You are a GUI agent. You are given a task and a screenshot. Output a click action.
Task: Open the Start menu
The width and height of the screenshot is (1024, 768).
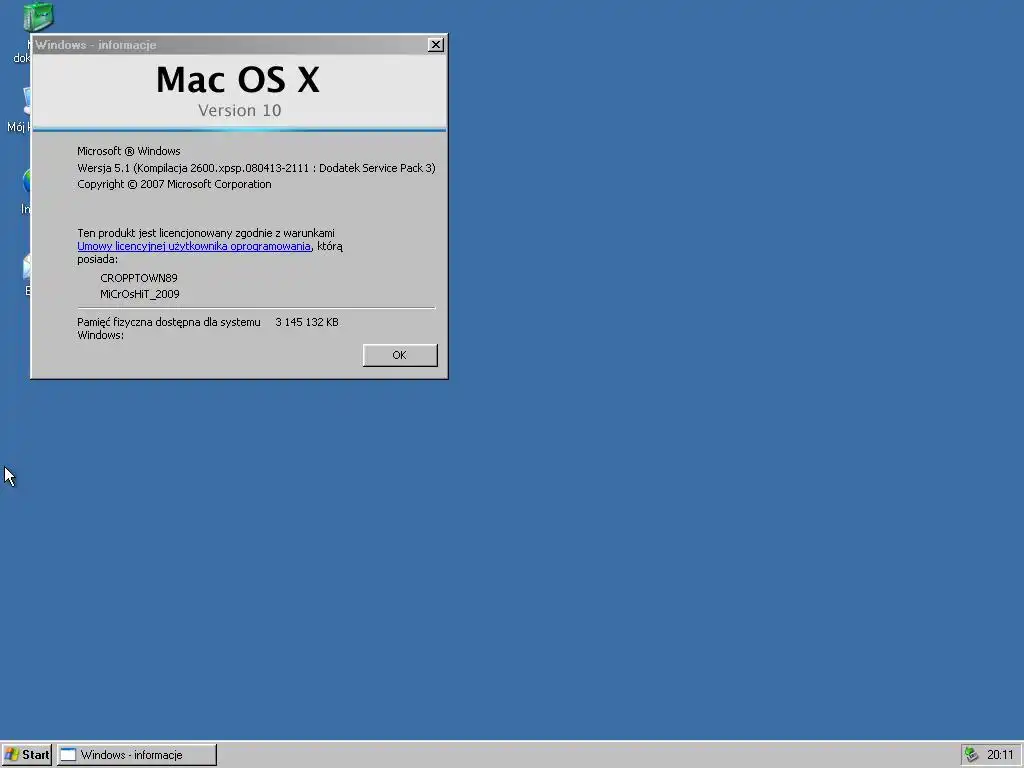(x=27, y=755)
